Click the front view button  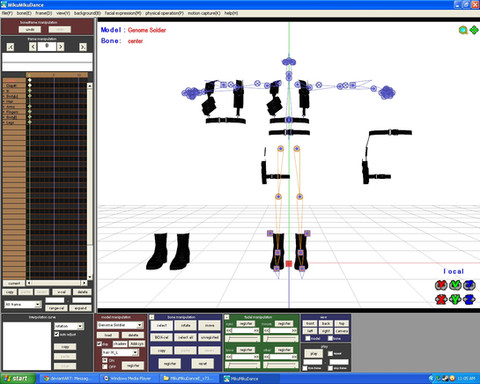pos(310,323)
